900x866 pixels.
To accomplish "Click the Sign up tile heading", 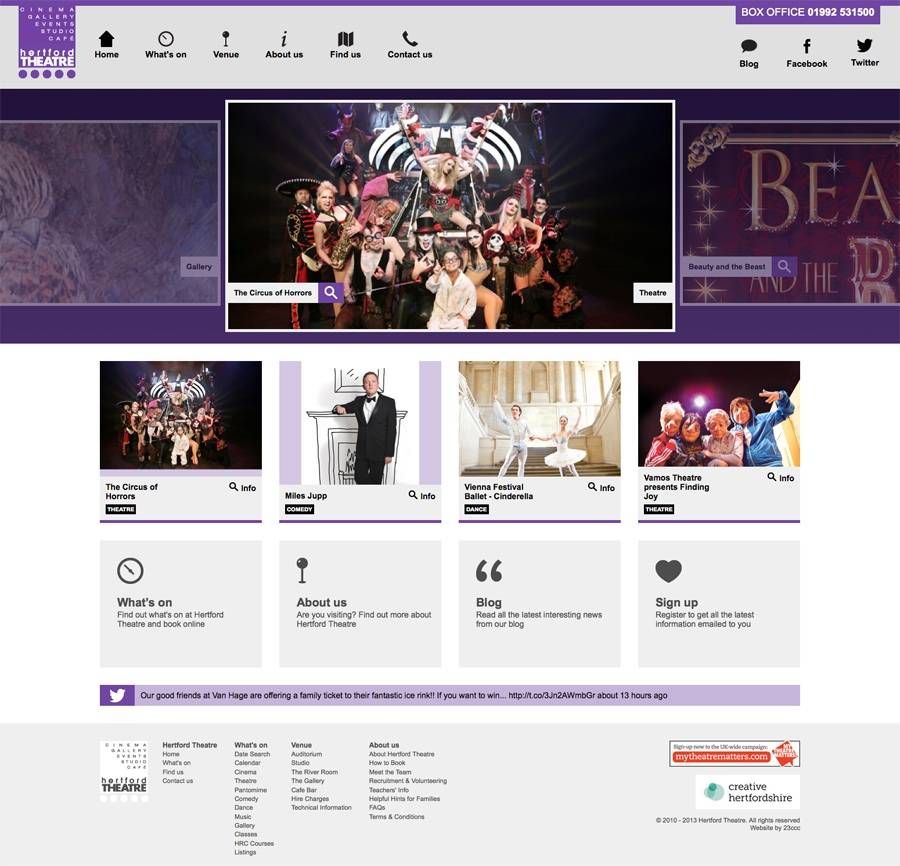I will pyautogui.click(x=677, y=603).
